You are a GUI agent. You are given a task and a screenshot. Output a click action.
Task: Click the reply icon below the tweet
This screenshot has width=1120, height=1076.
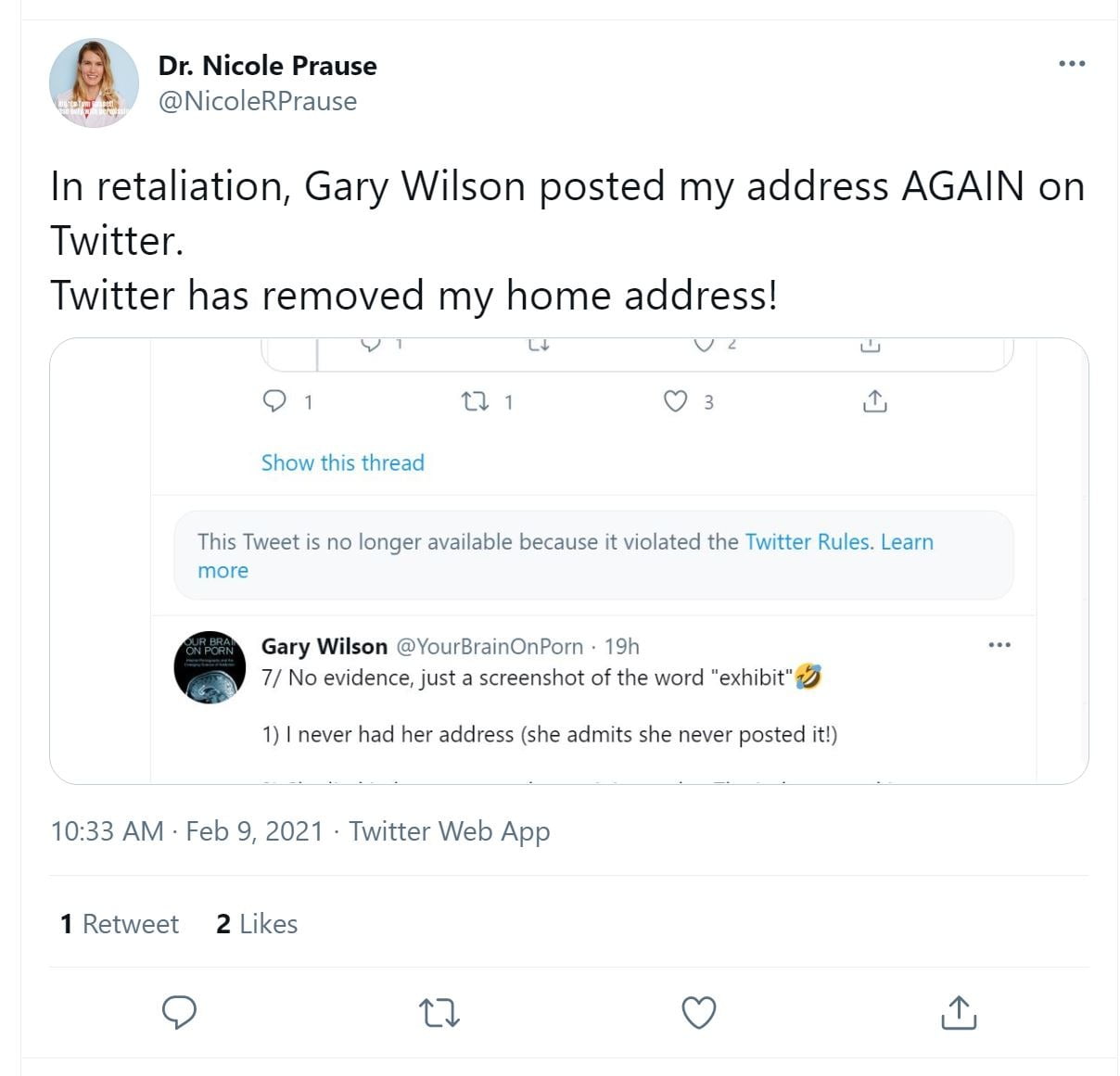pos(179,1012)
